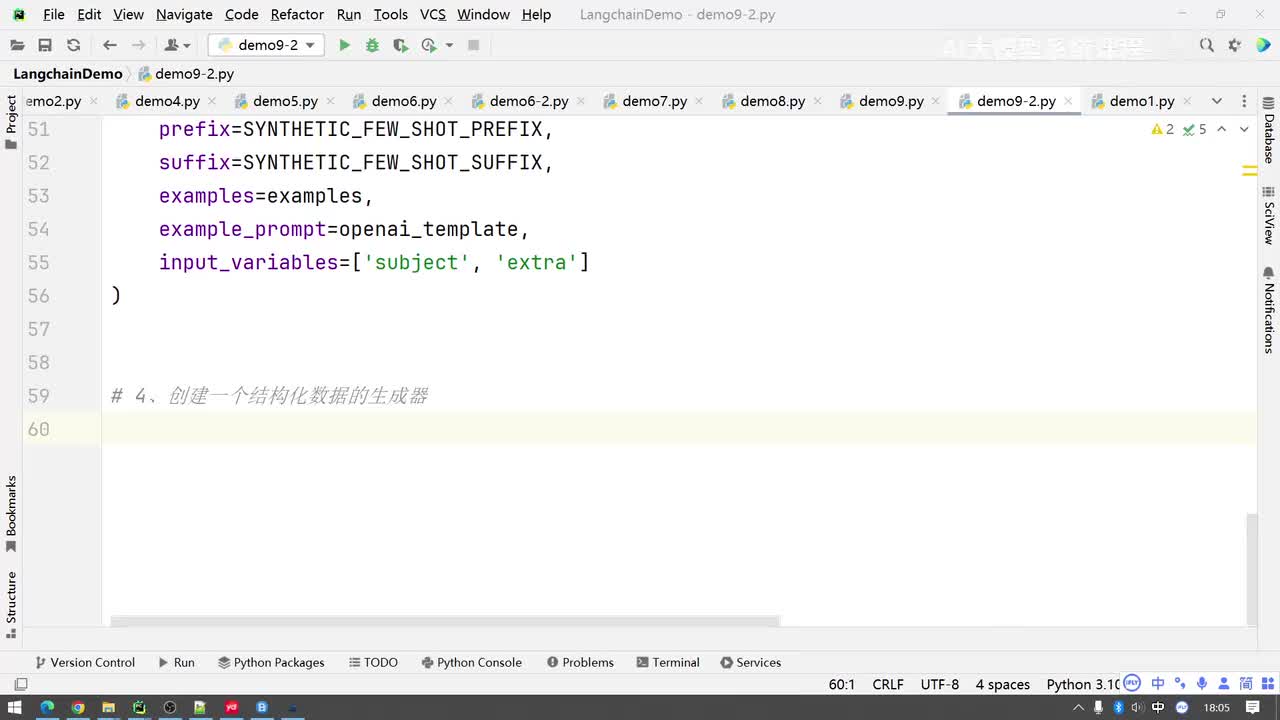Open folder icon in main toolbar
Image resolution: width=1280 pixels, height=720 pixels.
click(17, 45)
